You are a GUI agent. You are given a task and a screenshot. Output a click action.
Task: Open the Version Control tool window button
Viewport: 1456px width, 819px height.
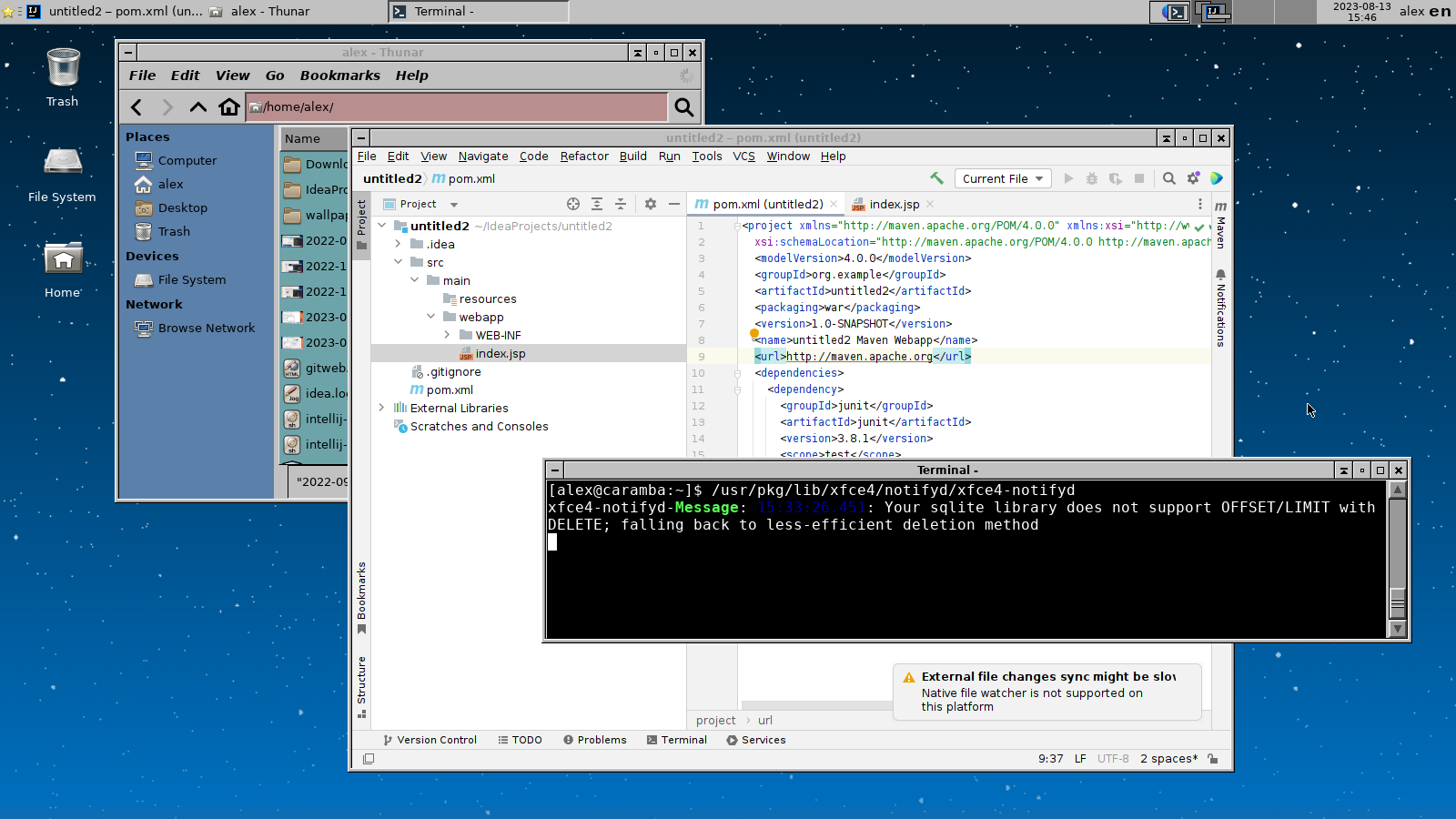430,740
